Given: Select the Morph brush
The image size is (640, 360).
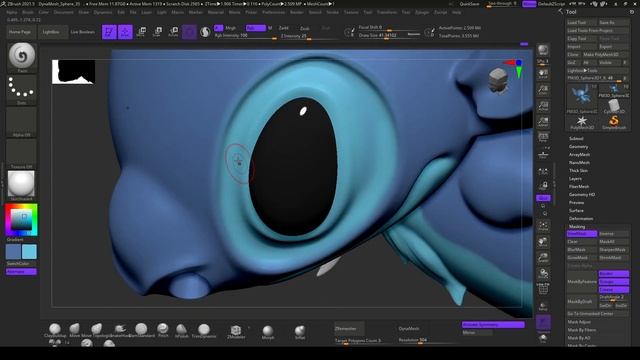Looking at the screenshot, I should click(268, 332).
